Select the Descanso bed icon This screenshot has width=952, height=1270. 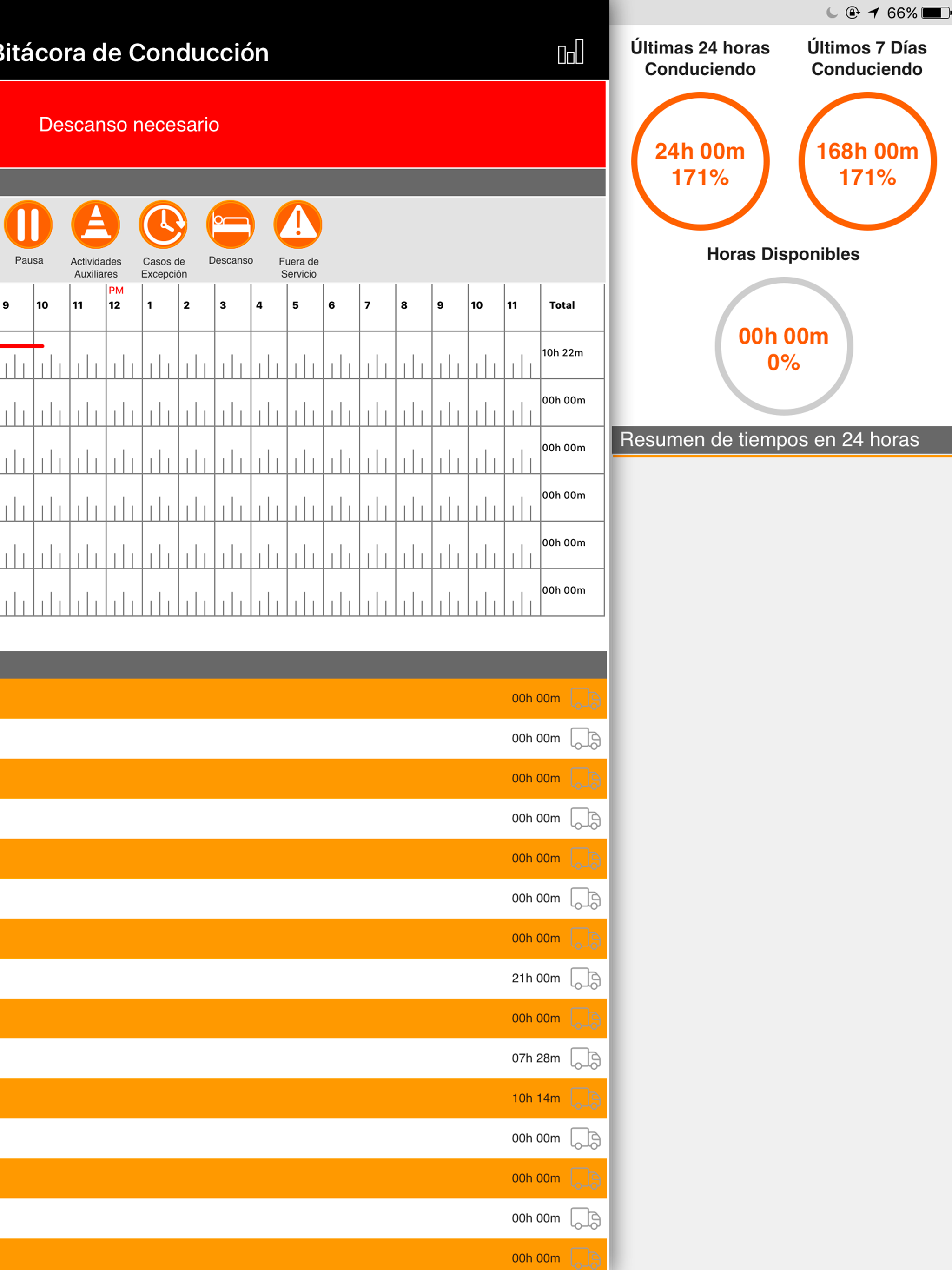click(x=231, y=225)
